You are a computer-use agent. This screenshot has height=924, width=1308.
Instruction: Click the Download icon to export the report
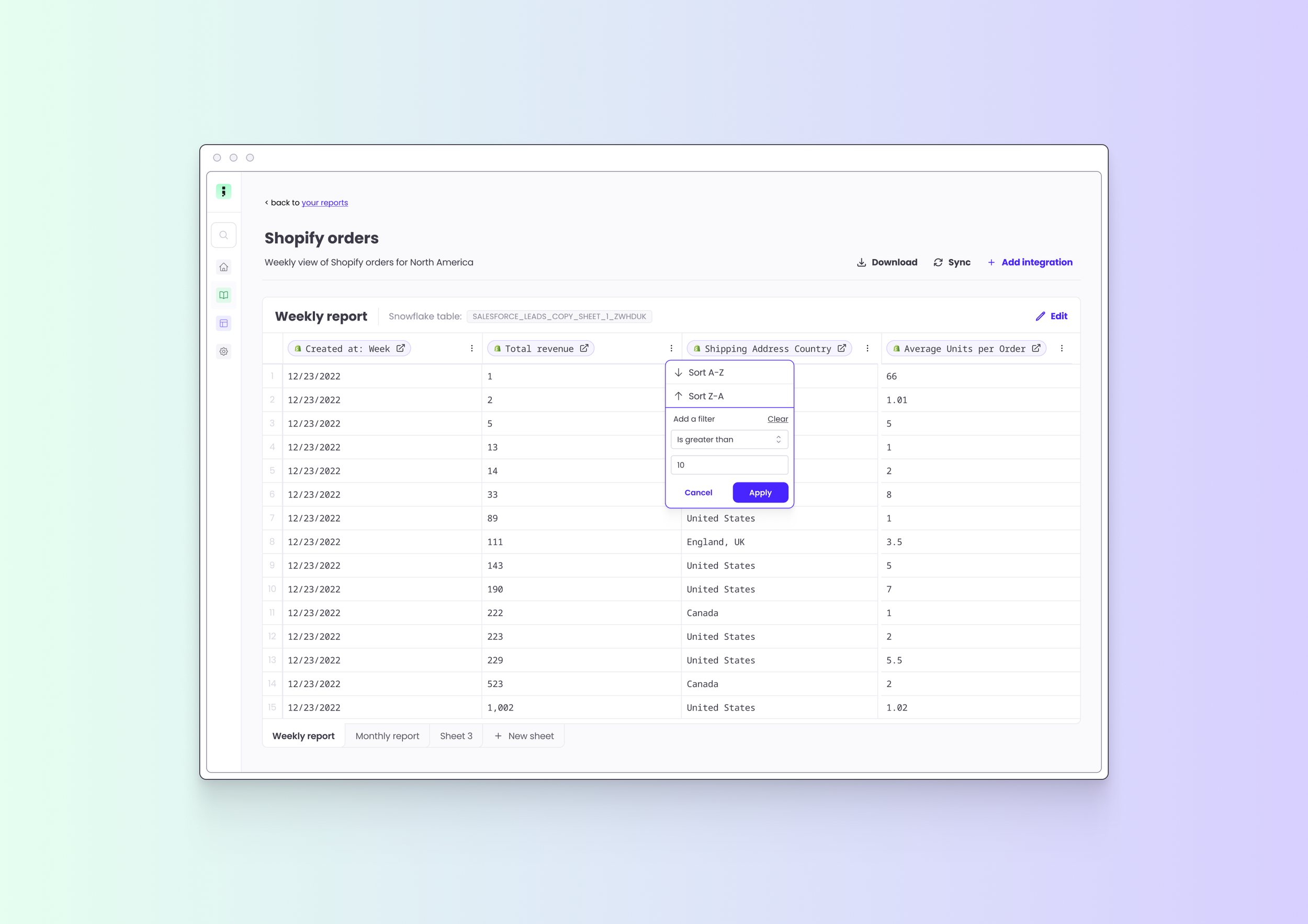click(x=861, y=262)
